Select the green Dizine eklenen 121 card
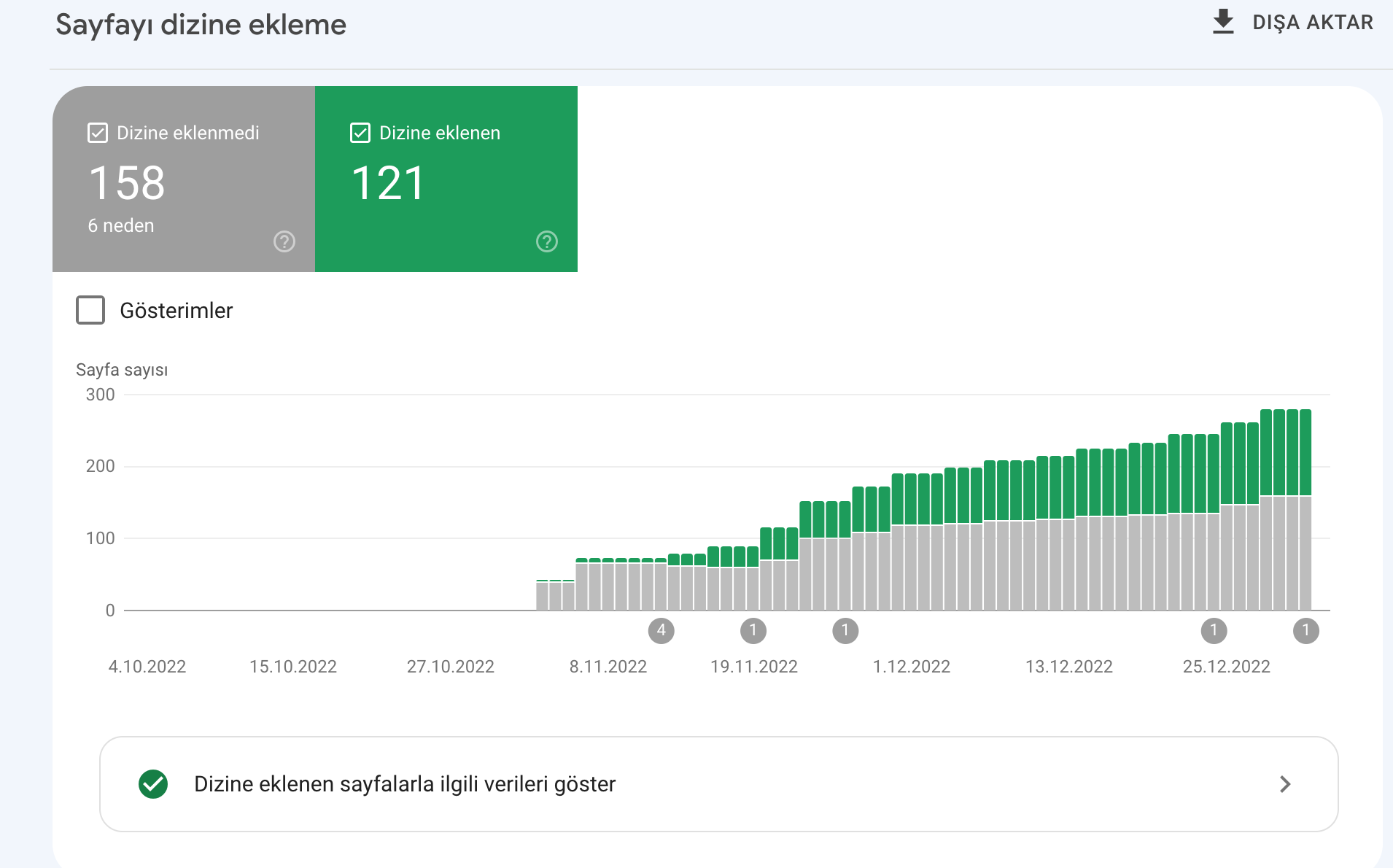The width and height of the screenshot is (1393, 868). point(446,179)
